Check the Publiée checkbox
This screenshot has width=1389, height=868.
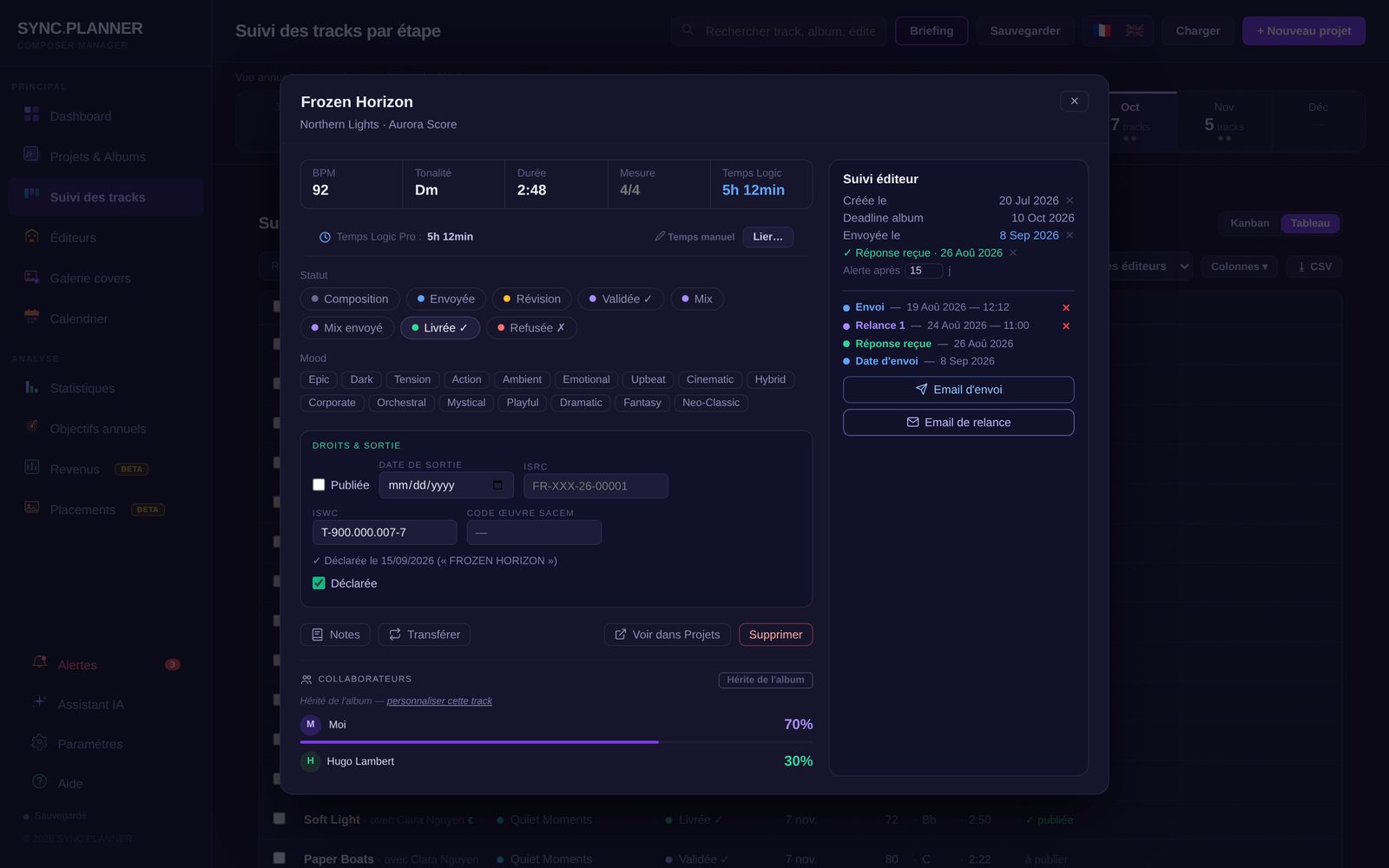(x=319, y=485)
